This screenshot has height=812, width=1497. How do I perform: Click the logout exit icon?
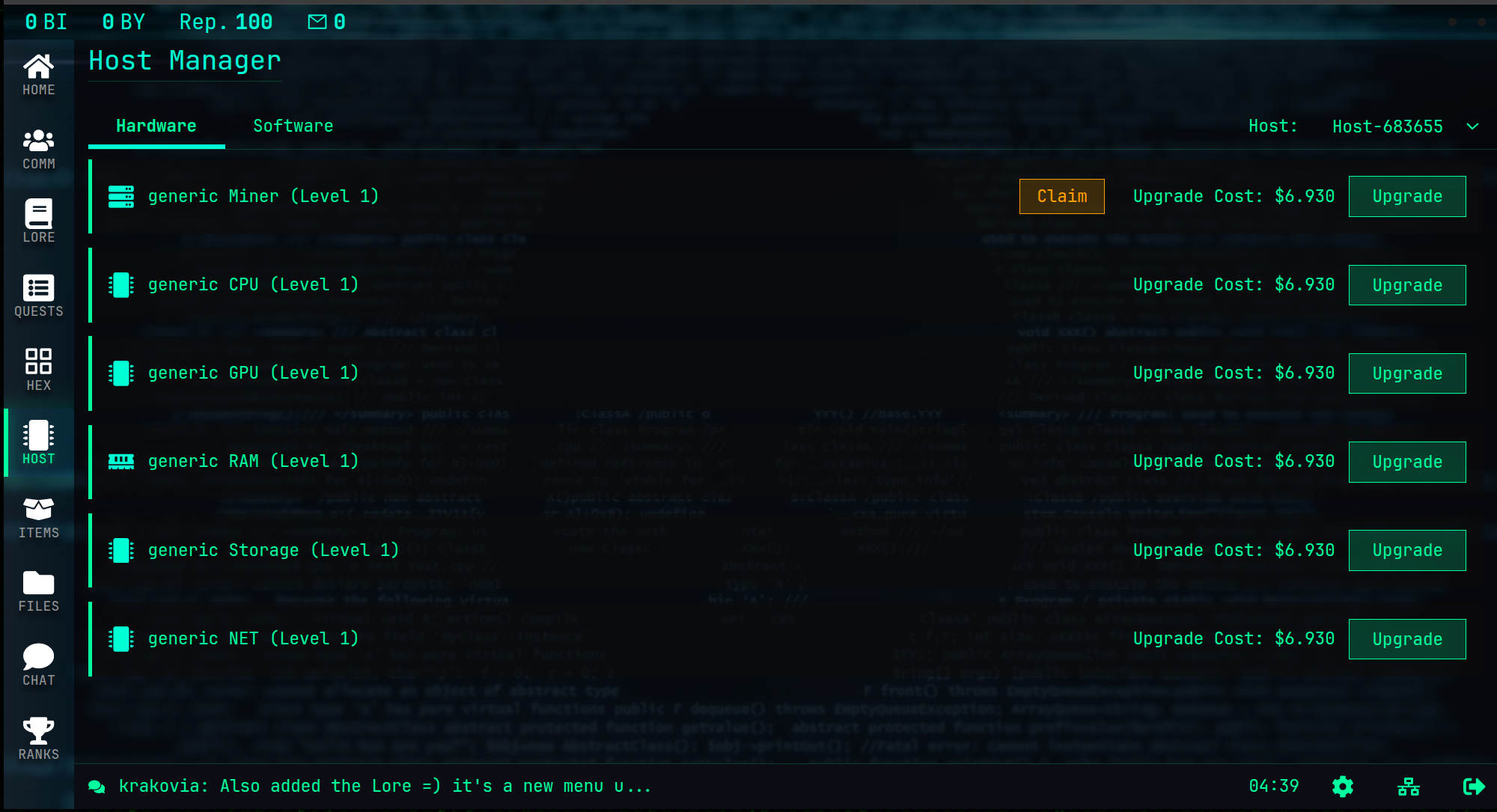1473,787
